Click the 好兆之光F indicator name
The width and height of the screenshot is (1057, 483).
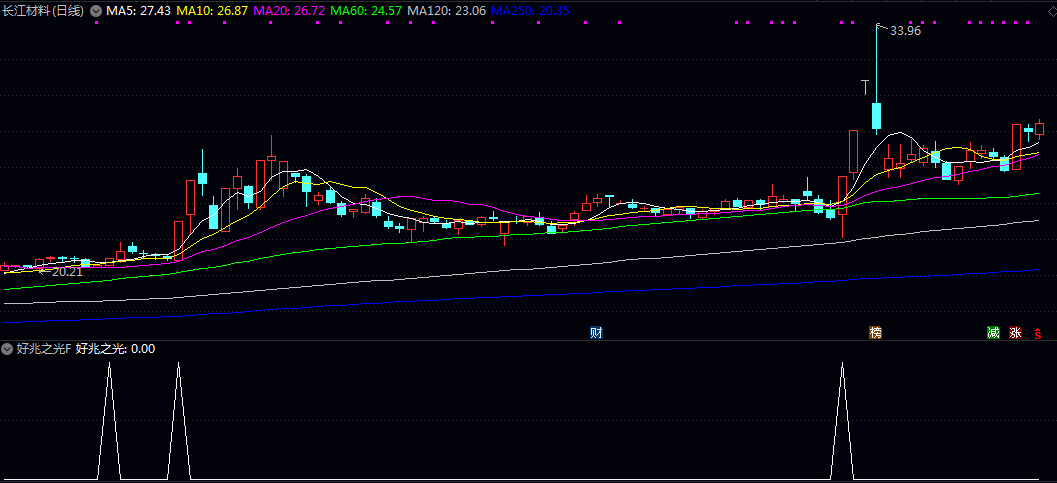click(44, 349)
